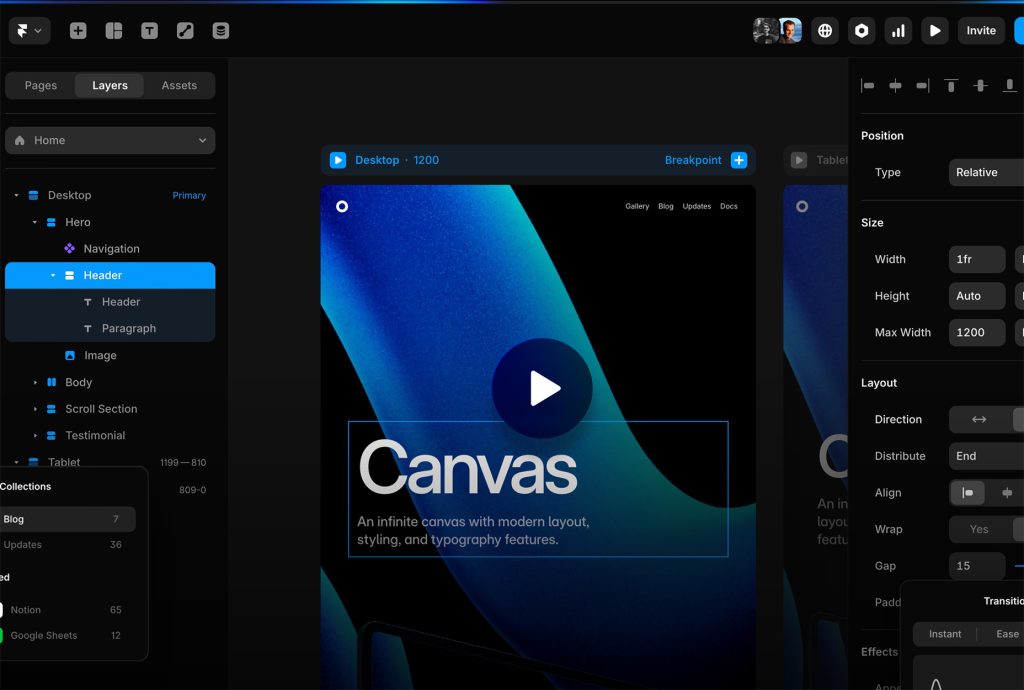This screenshot has width=1024, height=690.
Task: Collapse the Hero layer arrow
Action: click(x=35, y=223)
